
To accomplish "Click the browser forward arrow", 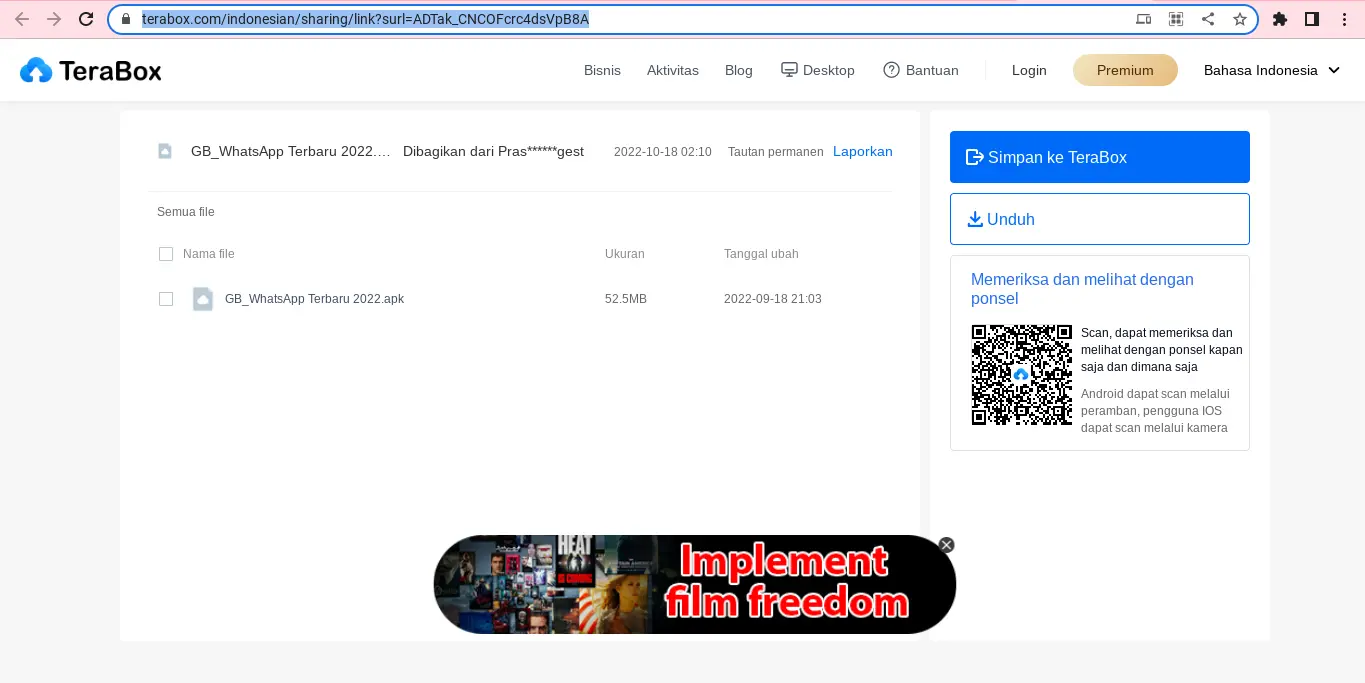I will click(x=54, y=19).
